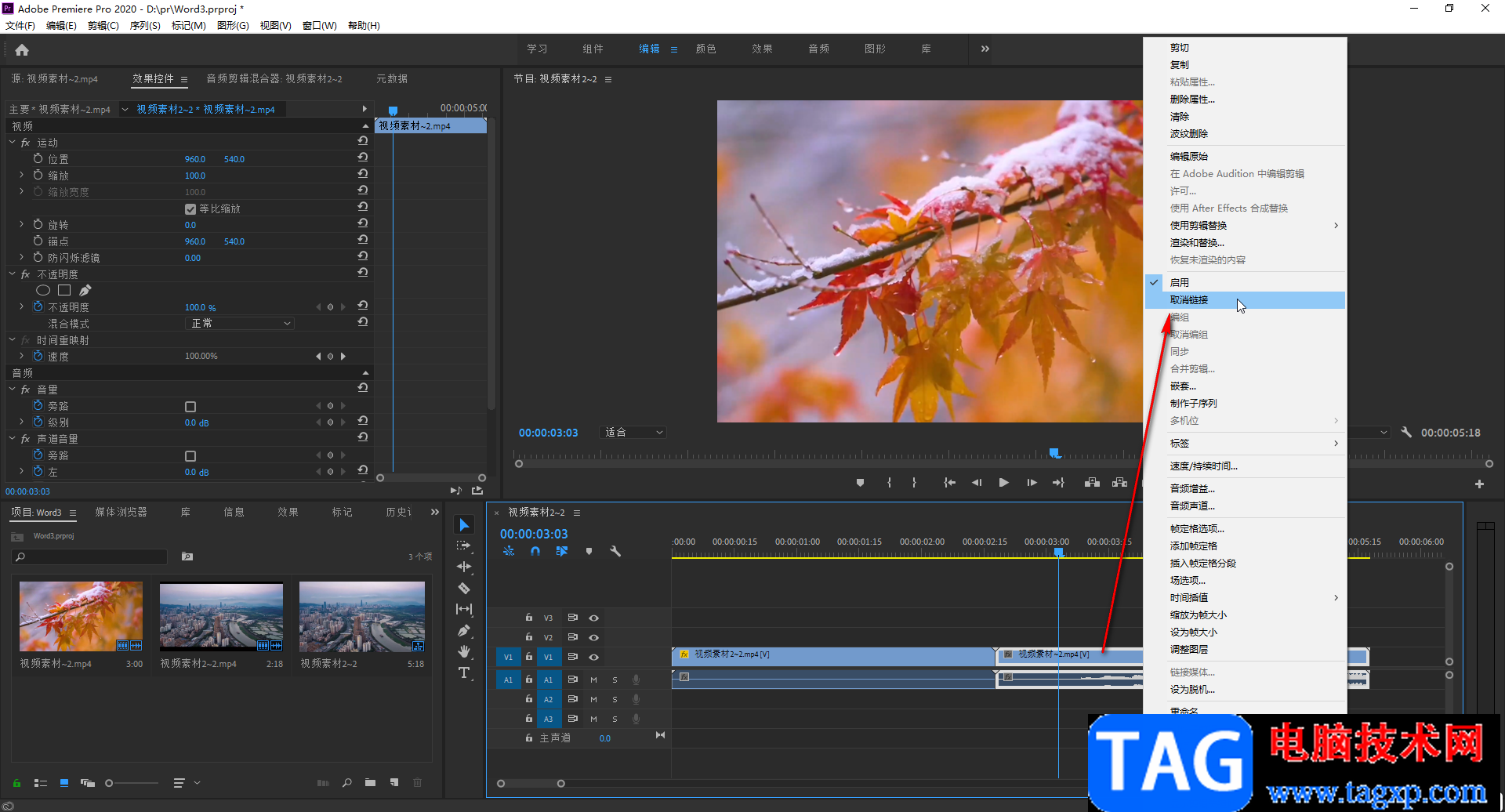Viewport: 1505px width, 812px height.
Task: Uncheck the uniform scale checkbox
Action: pos(190,209)
